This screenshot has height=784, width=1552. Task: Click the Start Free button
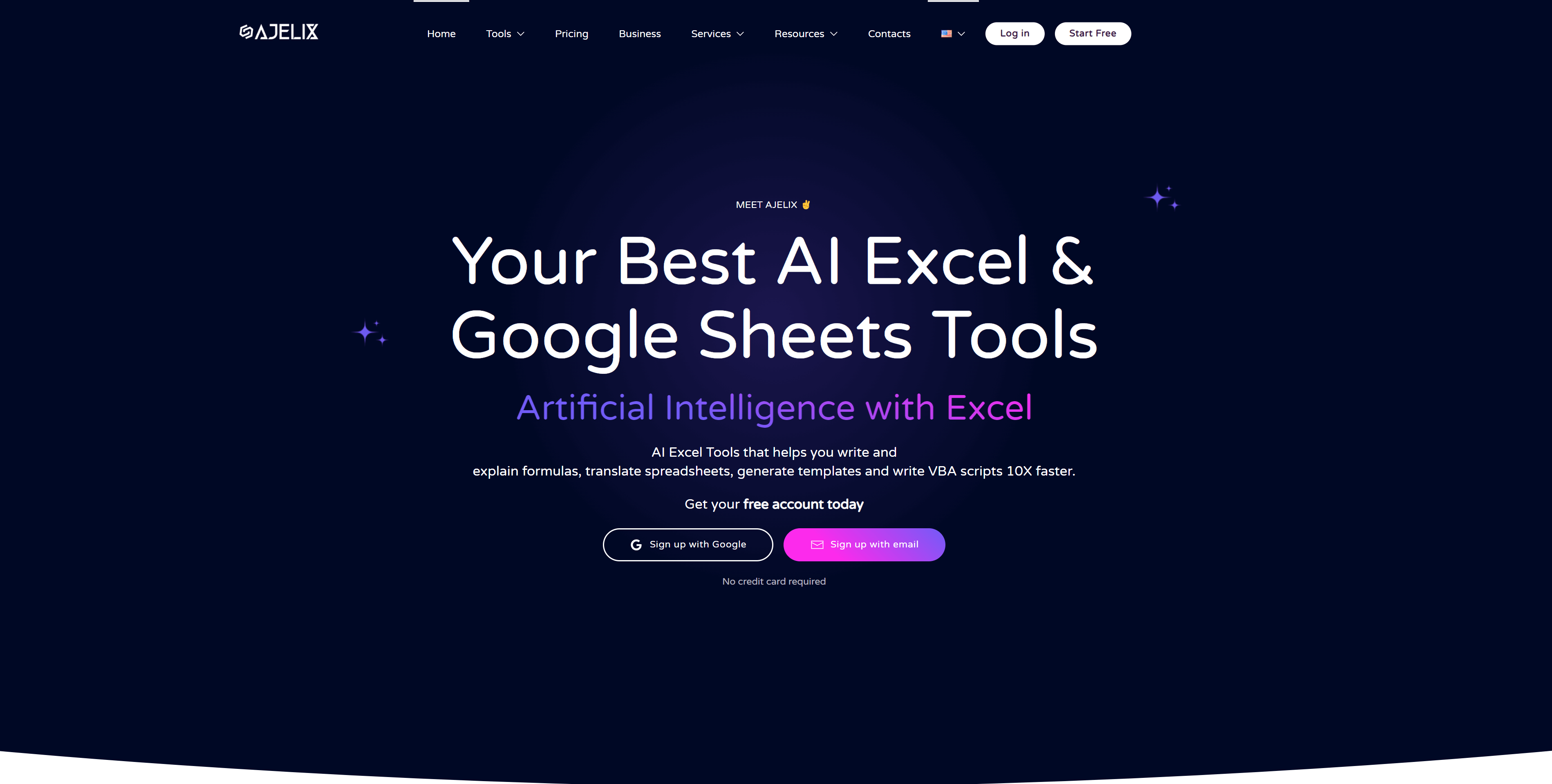pos(1093,33)
